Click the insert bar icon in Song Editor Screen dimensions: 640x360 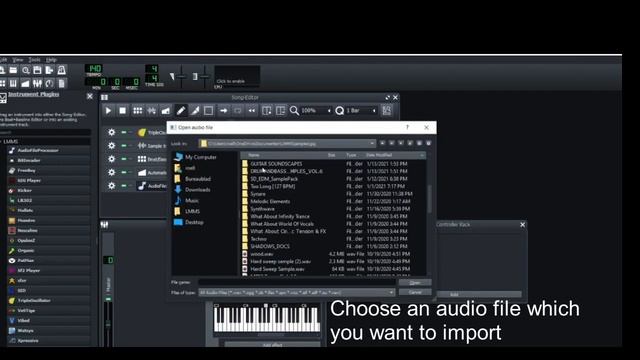click(267, 111)
